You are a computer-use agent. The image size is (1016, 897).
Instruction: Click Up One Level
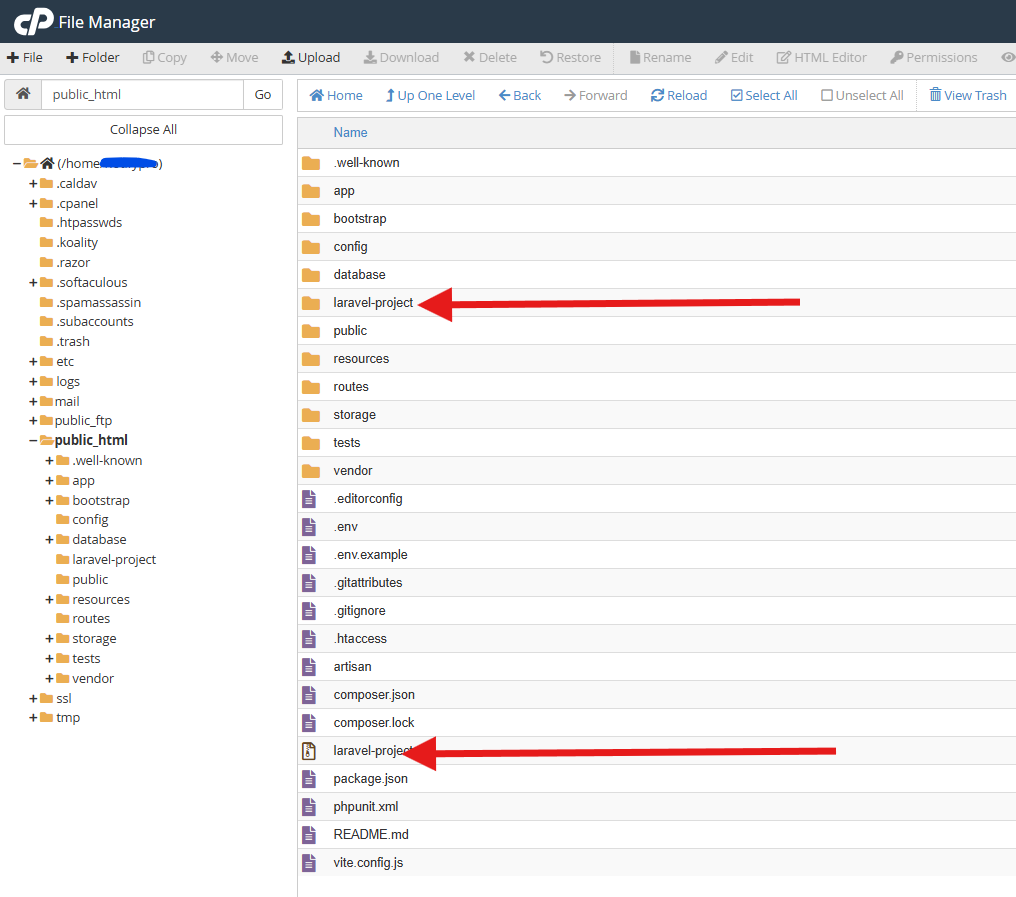[x=430, y=95]
